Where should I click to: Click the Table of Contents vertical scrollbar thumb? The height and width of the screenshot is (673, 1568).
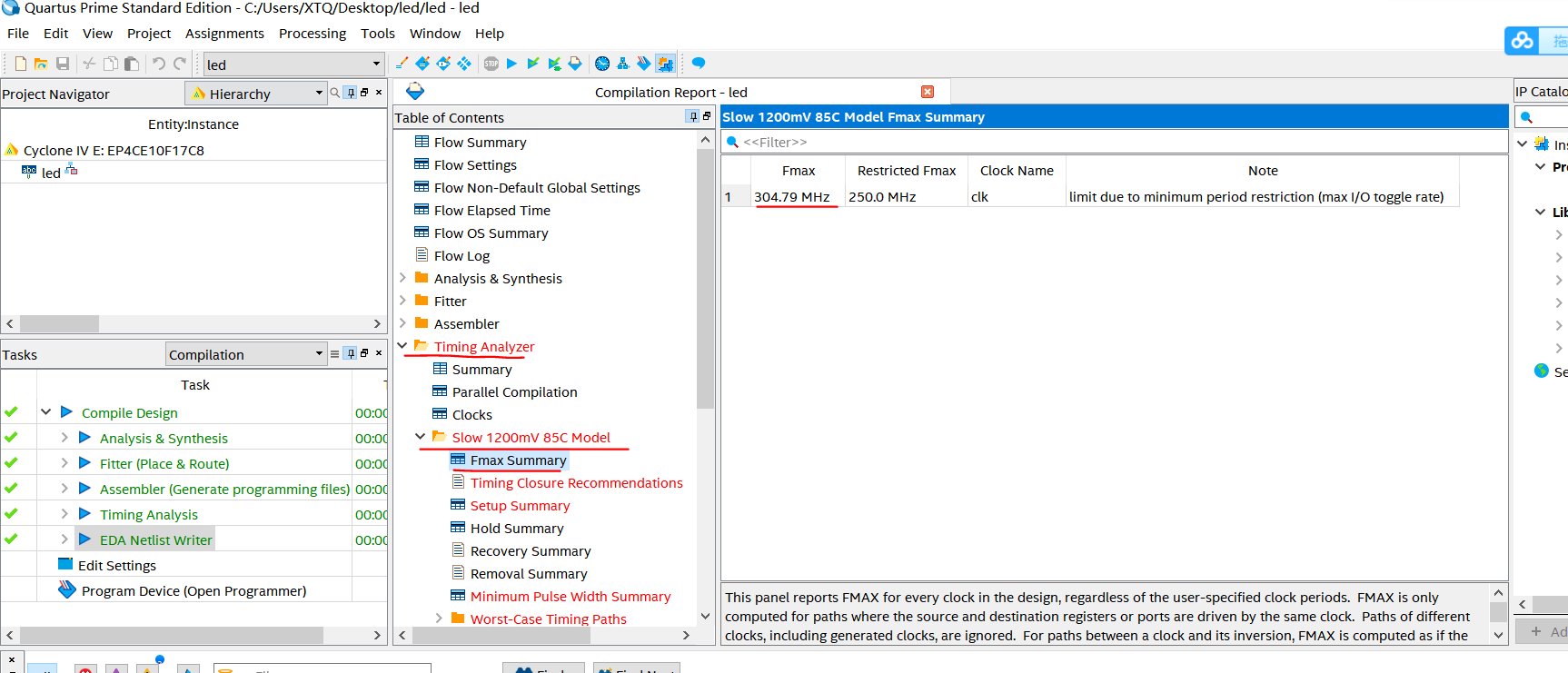(x=705, y=278)
